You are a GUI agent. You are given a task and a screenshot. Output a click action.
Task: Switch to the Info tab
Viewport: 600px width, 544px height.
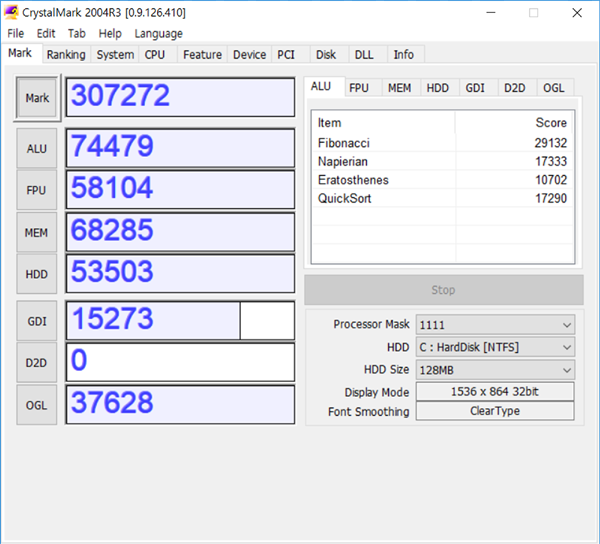click(404, 55)
